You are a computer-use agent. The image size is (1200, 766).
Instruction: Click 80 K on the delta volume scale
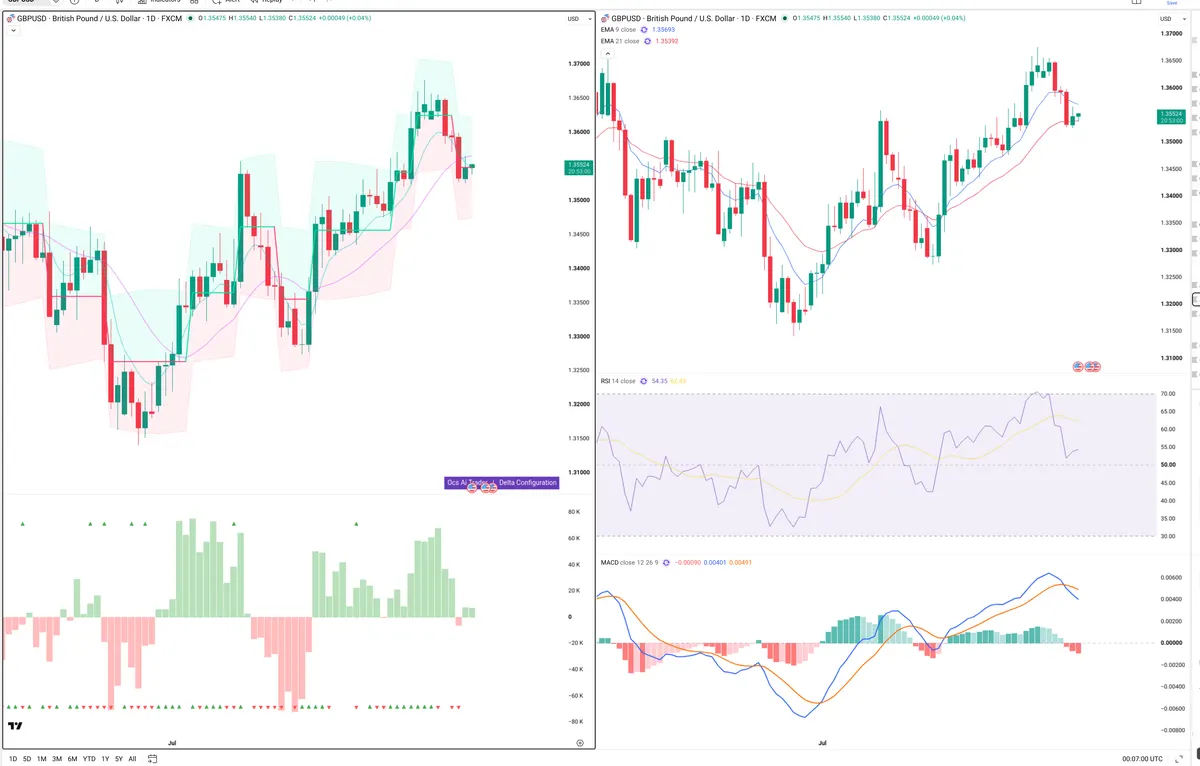click(x=574, y=512)
